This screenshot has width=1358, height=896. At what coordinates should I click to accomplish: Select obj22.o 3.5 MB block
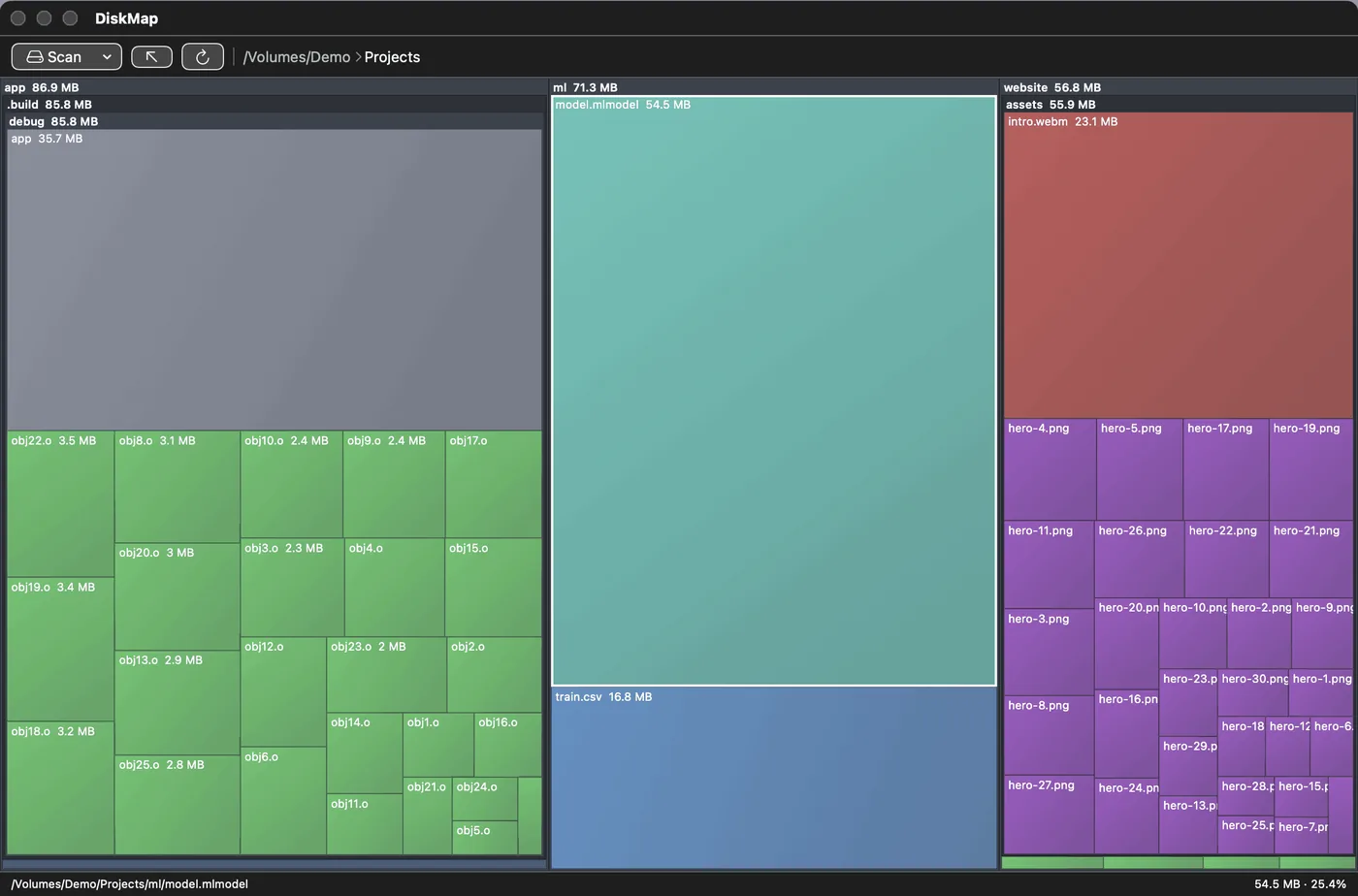[x=61, y=504]
